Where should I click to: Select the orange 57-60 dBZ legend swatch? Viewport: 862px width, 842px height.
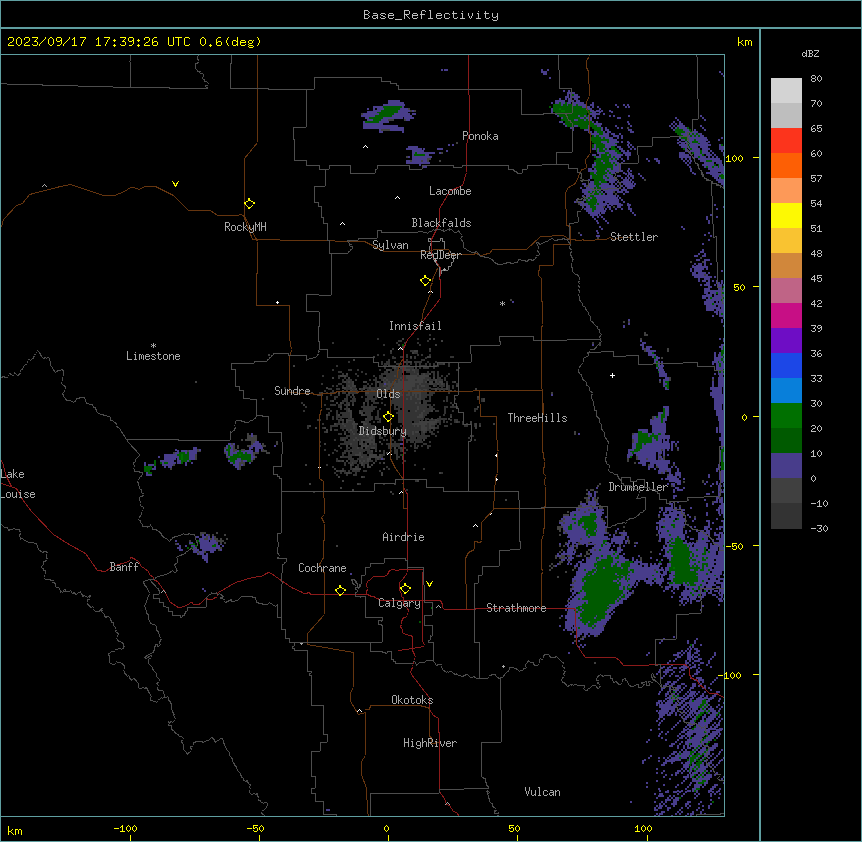786,165
